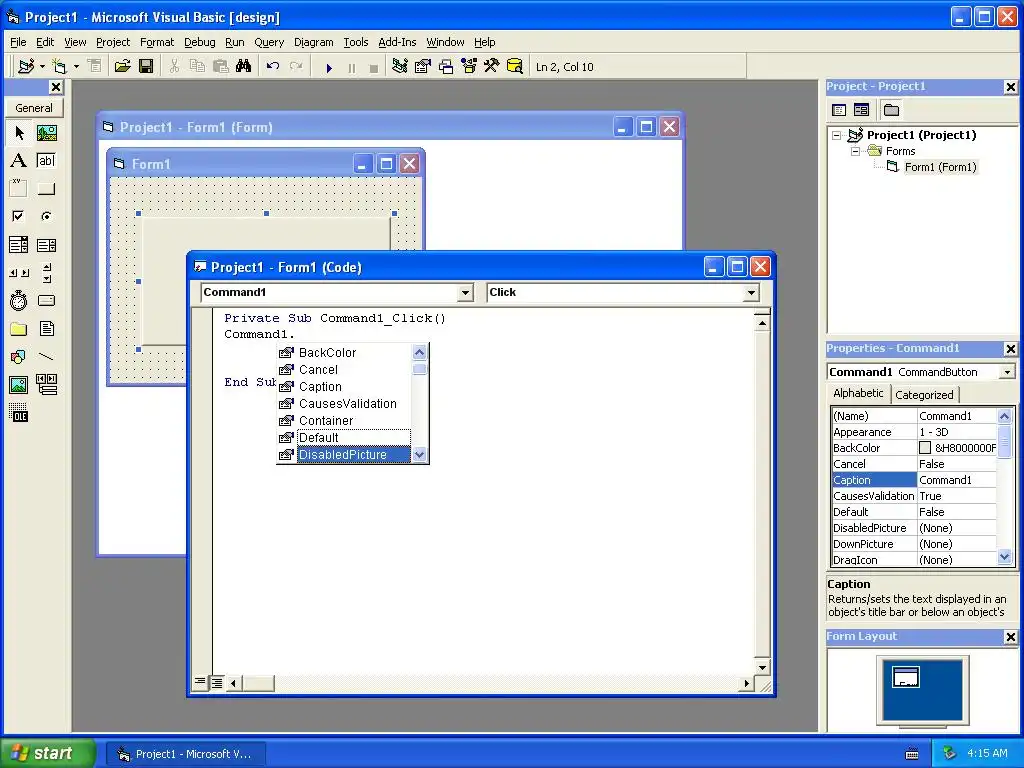This screenshot has height=768, width=1024.
Task: Select Form1 (Form1) in the project tree
Action: pos(940,167)
